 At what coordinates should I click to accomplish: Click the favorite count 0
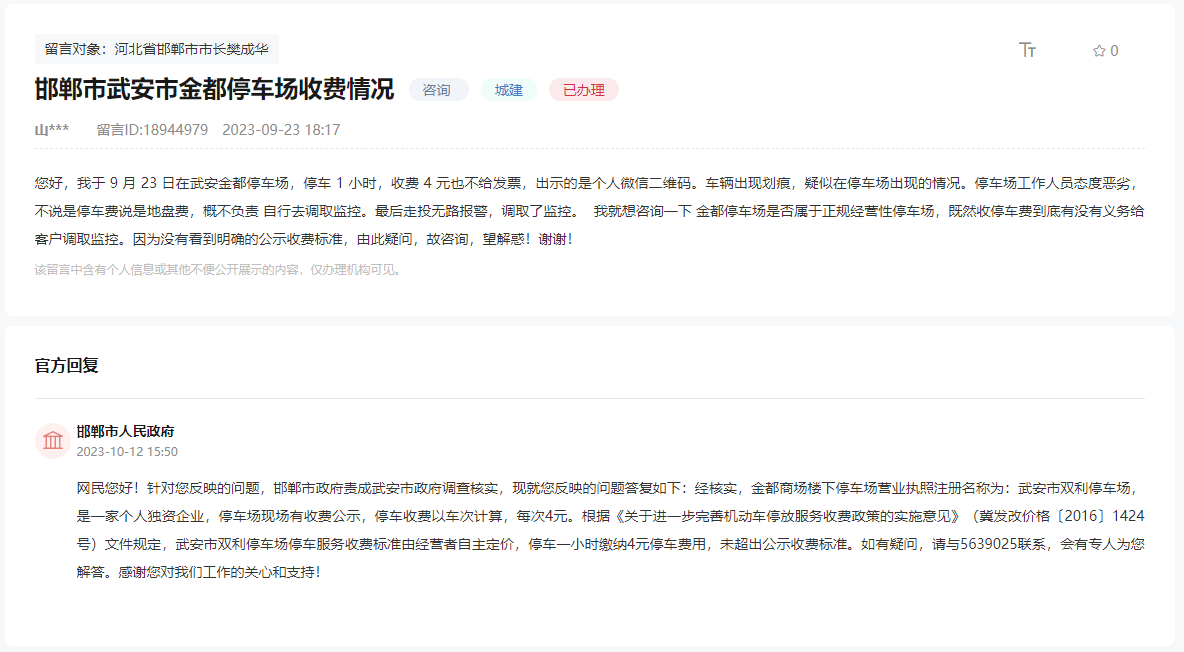[x=1115, y=51]
